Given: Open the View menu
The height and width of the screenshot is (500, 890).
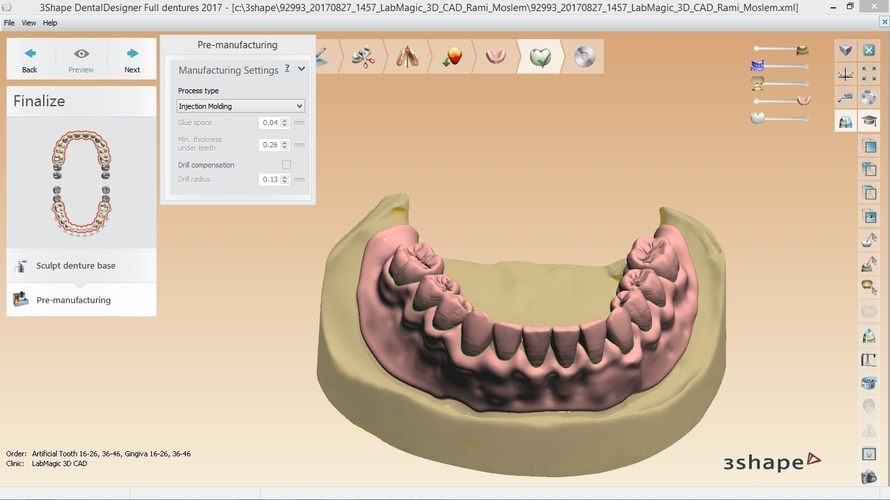Looking at the screenshot, I should coord(28,23).
